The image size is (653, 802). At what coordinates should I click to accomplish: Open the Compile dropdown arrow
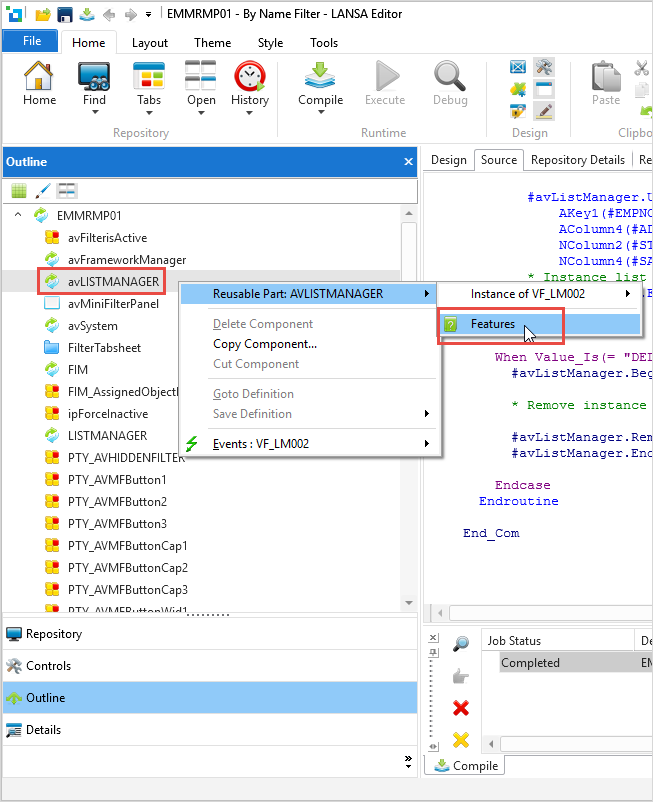pos(321,112)
